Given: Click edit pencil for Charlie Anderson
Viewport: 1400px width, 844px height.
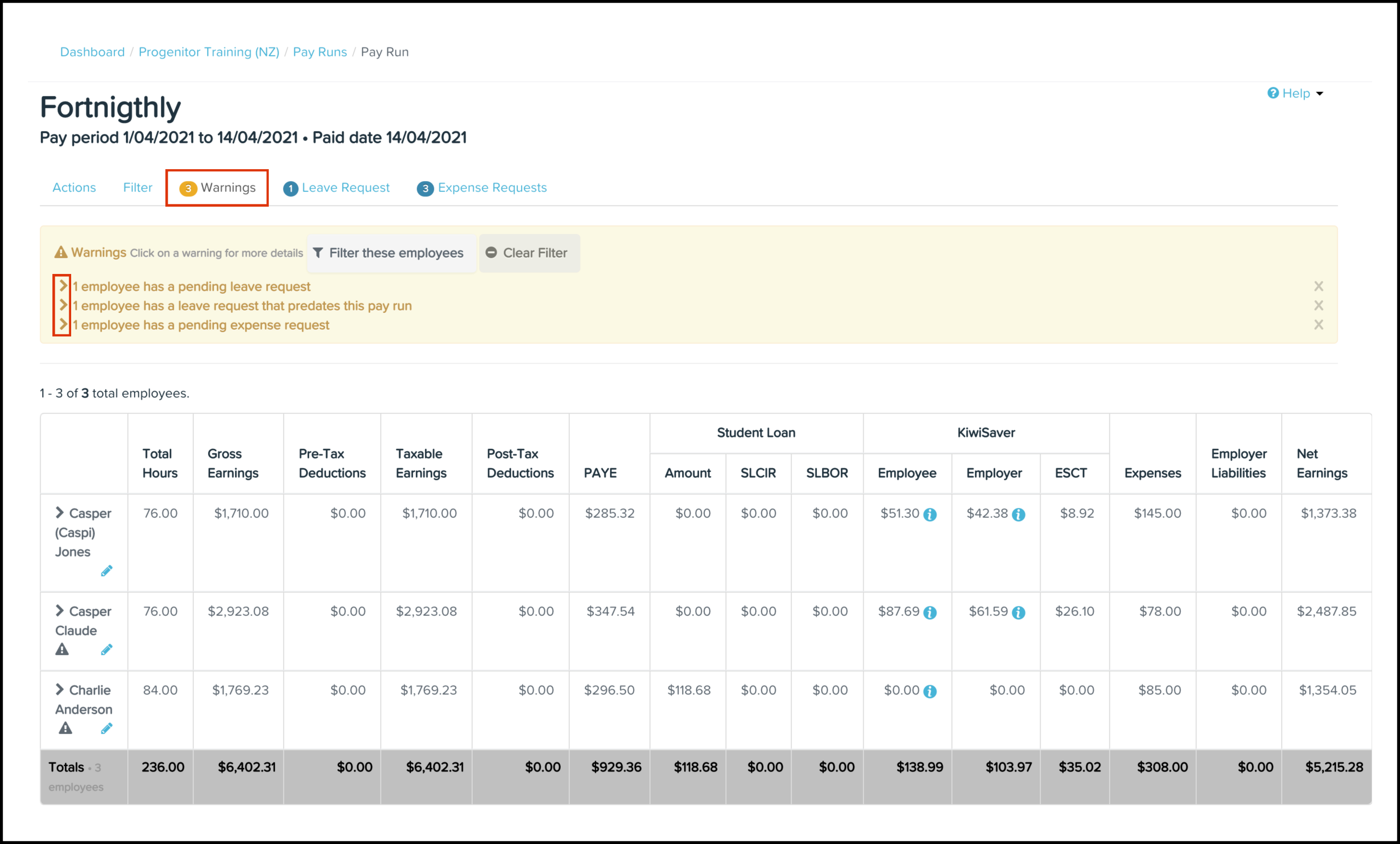Looking at the screenshot, I should point(106,728).
